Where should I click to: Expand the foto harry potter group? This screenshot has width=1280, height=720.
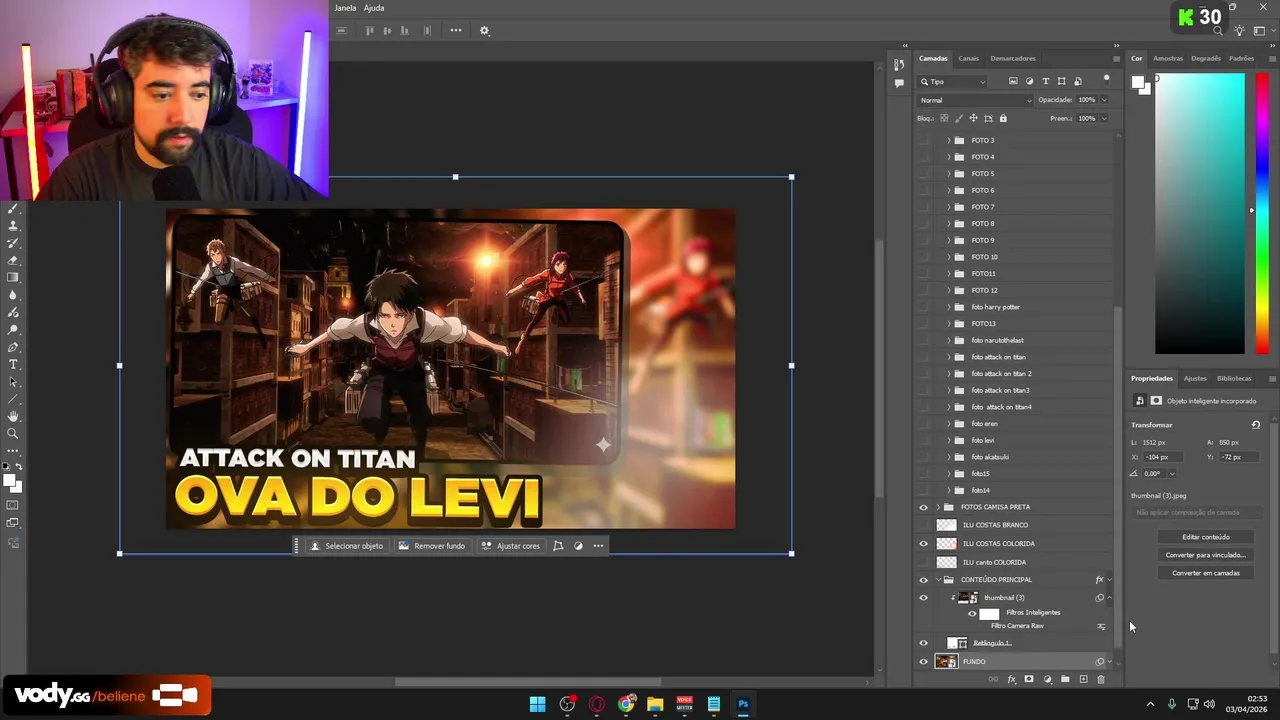tap(948, 307)
